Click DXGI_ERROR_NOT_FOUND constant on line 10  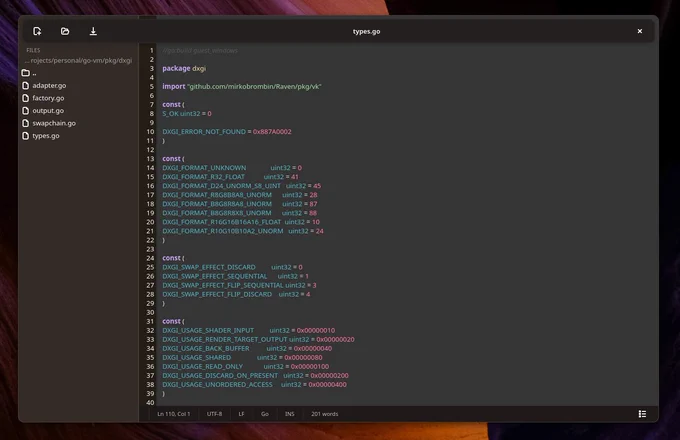point(204,131)
